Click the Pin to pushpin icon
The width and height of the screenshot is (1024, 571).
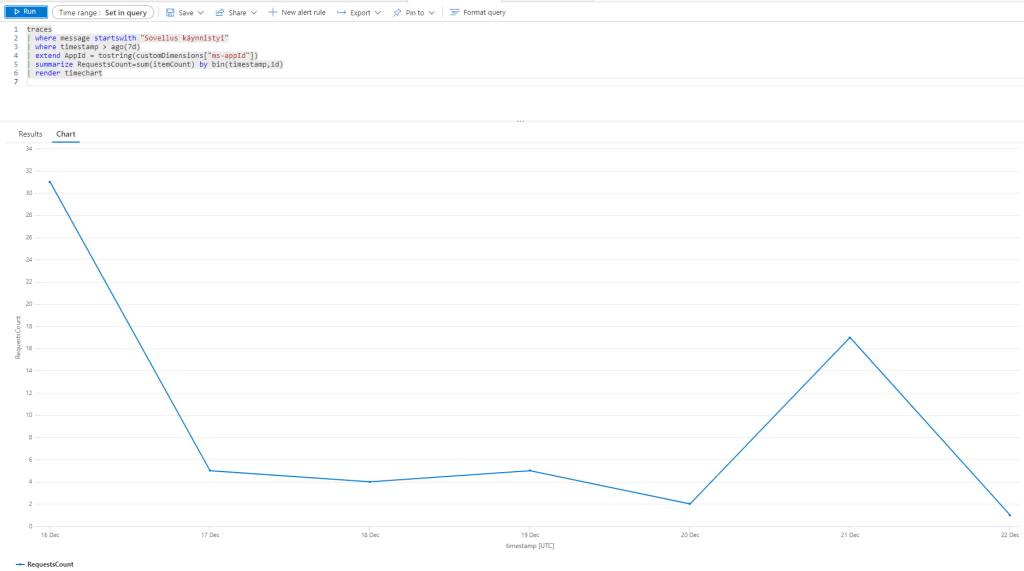[x=397, y=12]
